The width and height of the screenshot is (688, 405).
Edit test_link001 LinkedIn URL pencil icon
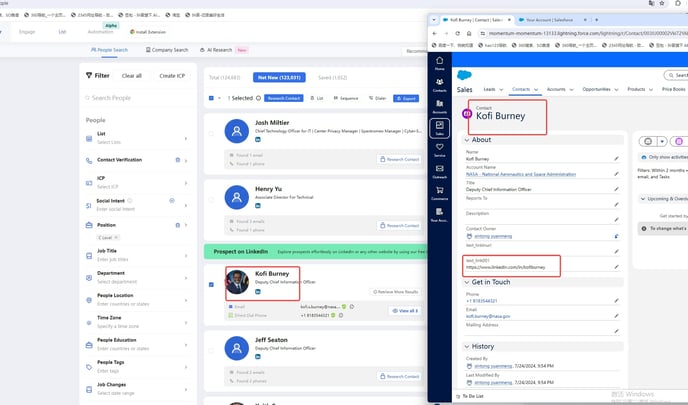click(616, 267)
